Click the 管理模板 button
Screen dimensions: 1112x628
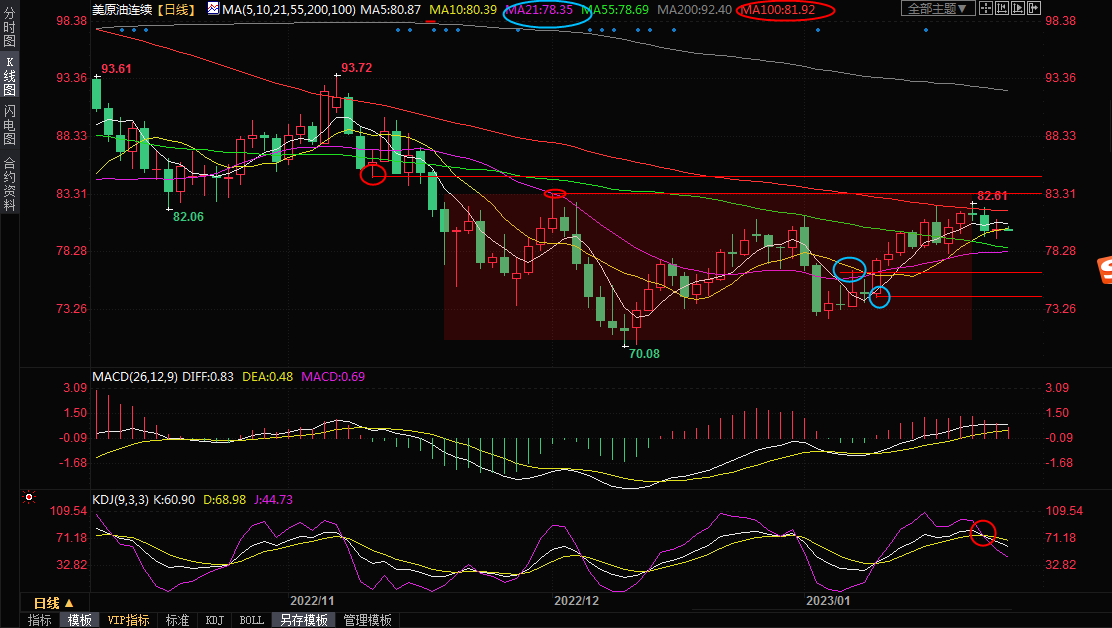tap(367, 620)
